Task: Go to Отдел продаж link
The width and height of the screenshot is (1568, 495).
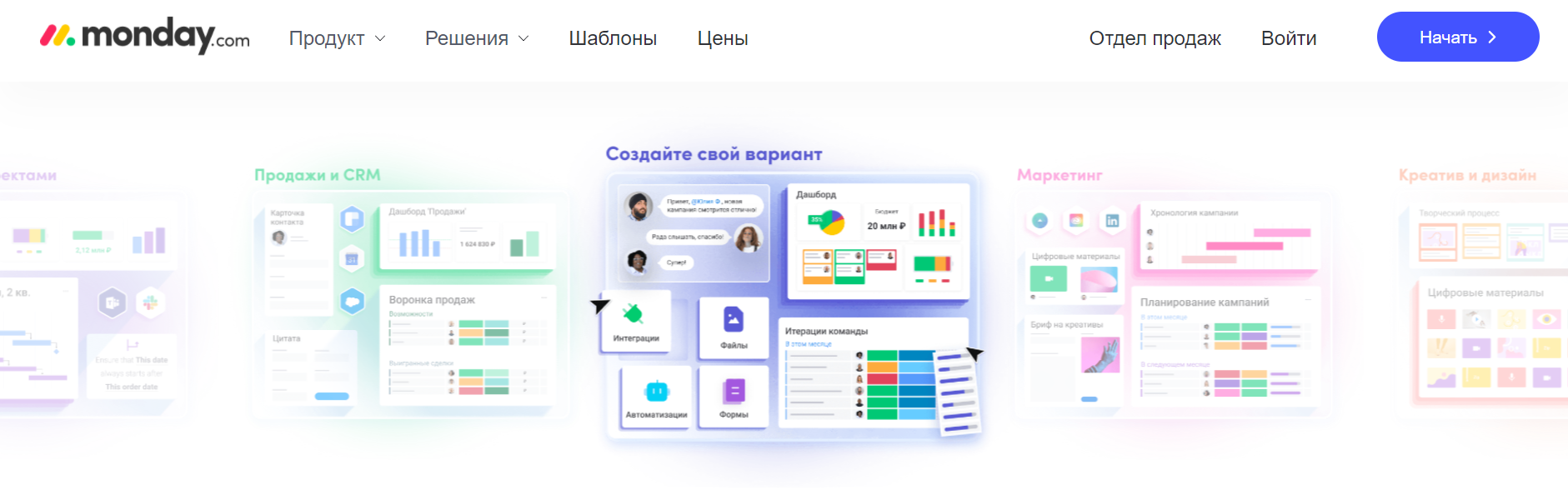Action: click(1155, 38)
